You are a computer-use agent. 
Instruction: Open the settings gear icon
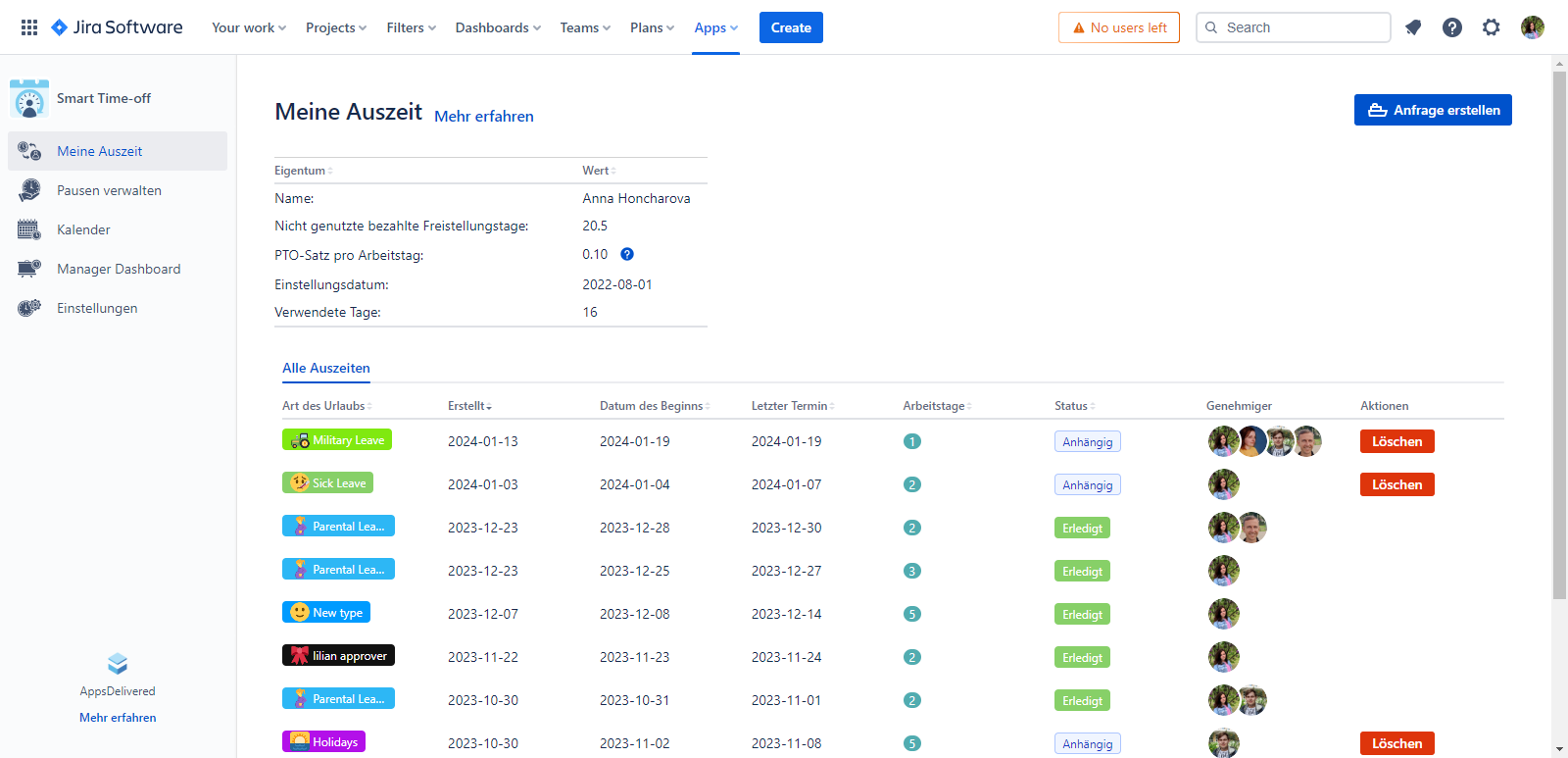click(1492, 27)
